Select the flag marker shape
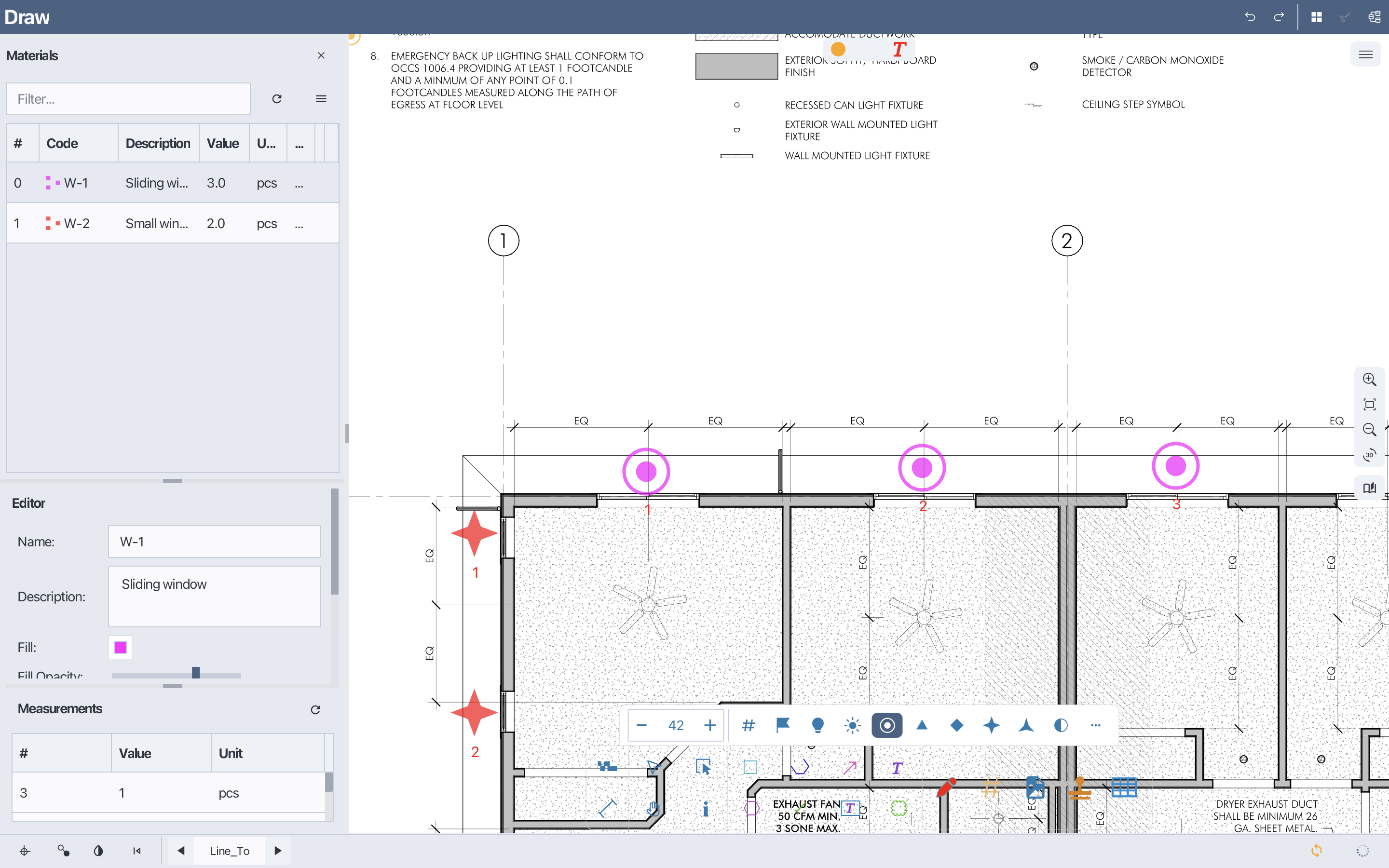The height and width of the screenshot is (868, 1389). [x=783, y=725]
